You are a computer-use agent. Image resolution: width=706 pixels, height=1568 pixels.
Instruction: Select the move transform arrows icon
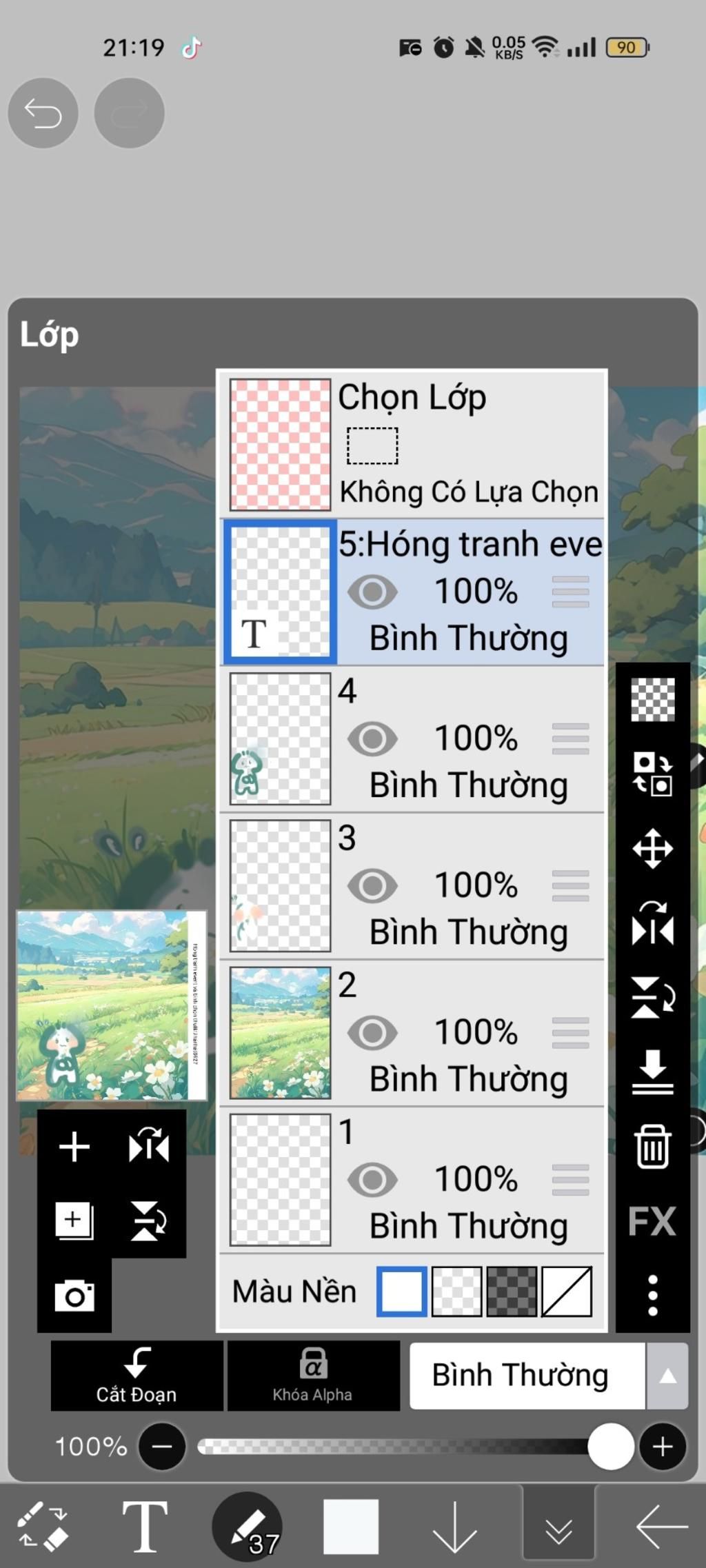(652, 848)
